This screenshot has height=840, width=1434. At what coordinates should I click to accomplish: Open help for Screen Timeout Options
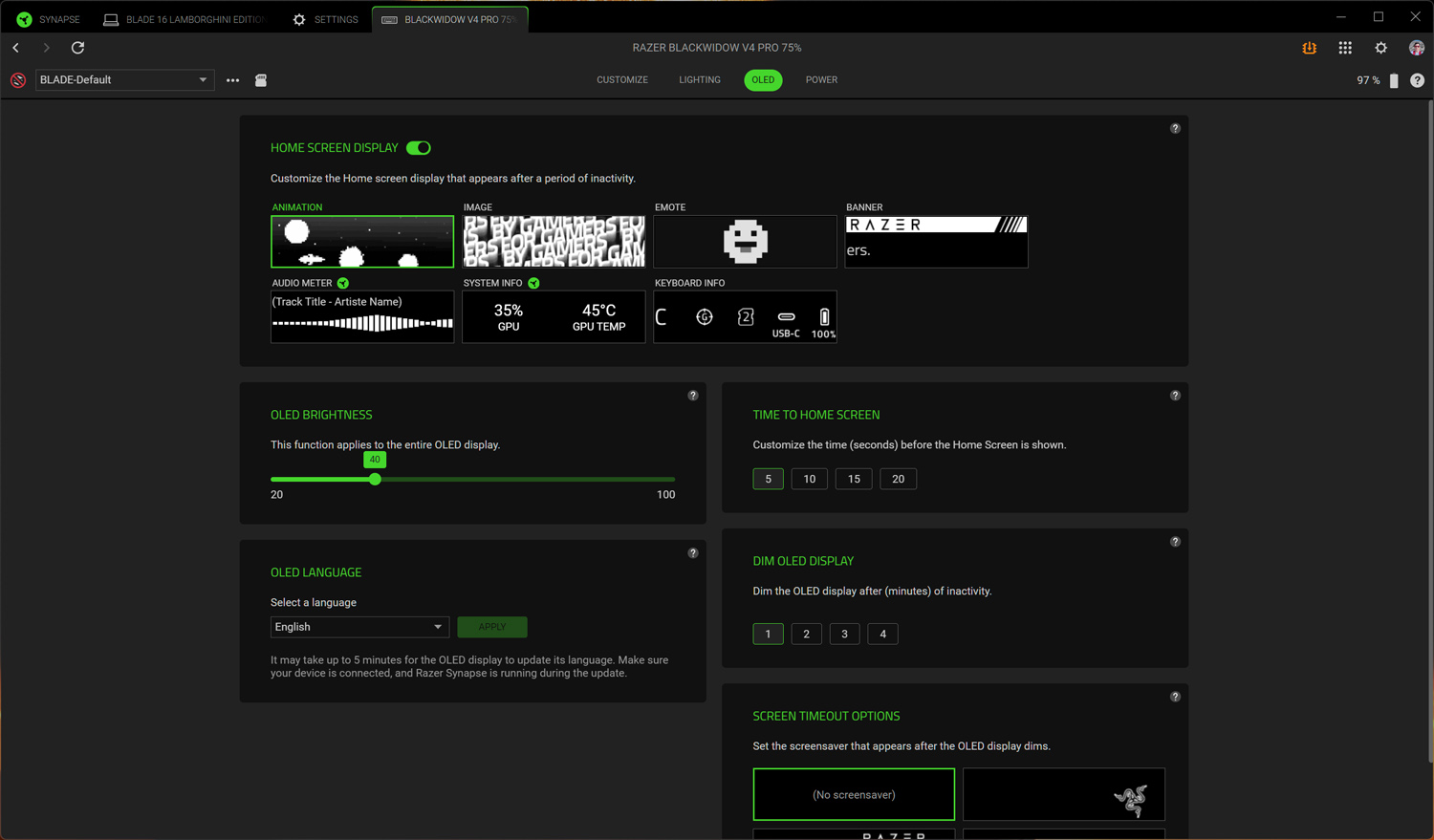coord(1175,696)
